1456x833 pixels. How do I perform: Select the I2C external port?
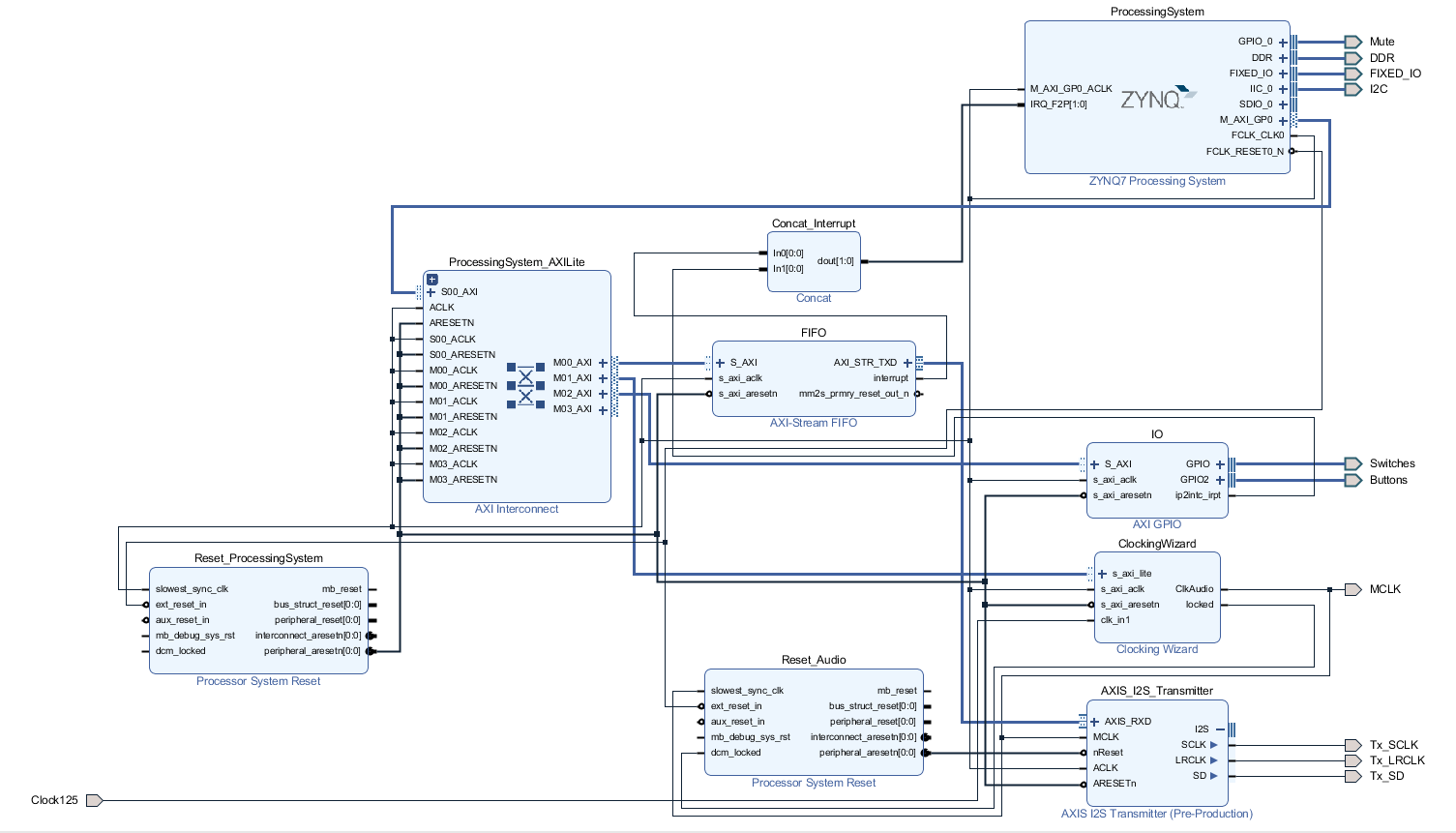[x=1353, y=89]
